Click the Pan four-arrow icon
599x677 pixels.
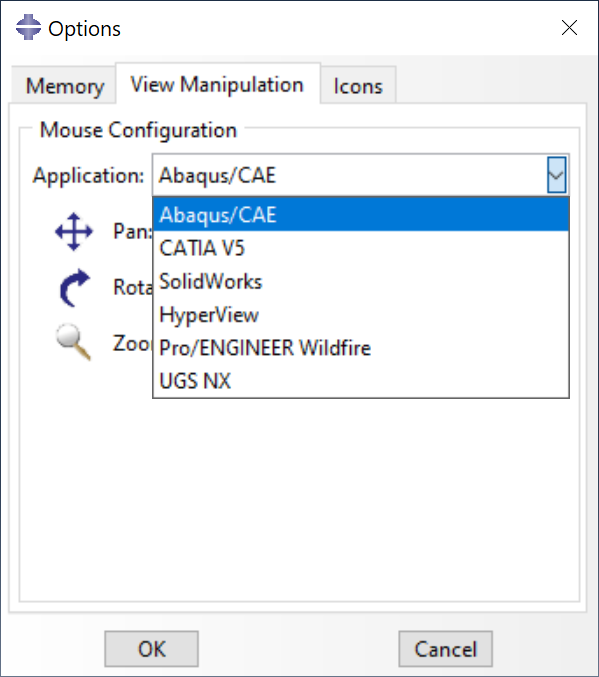74,231
